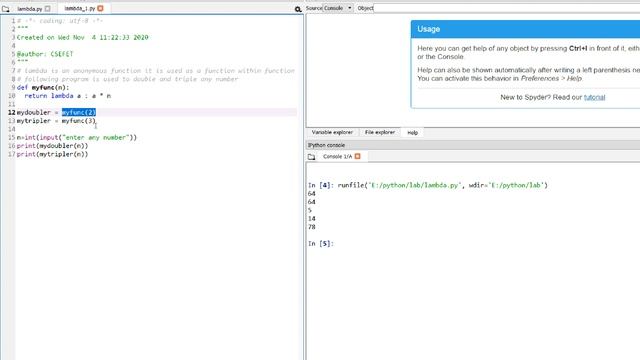The width and height of the screenshot is (640, 360).
Task: Select the lambda_1.py editor tab
Action: coord(80,8)
